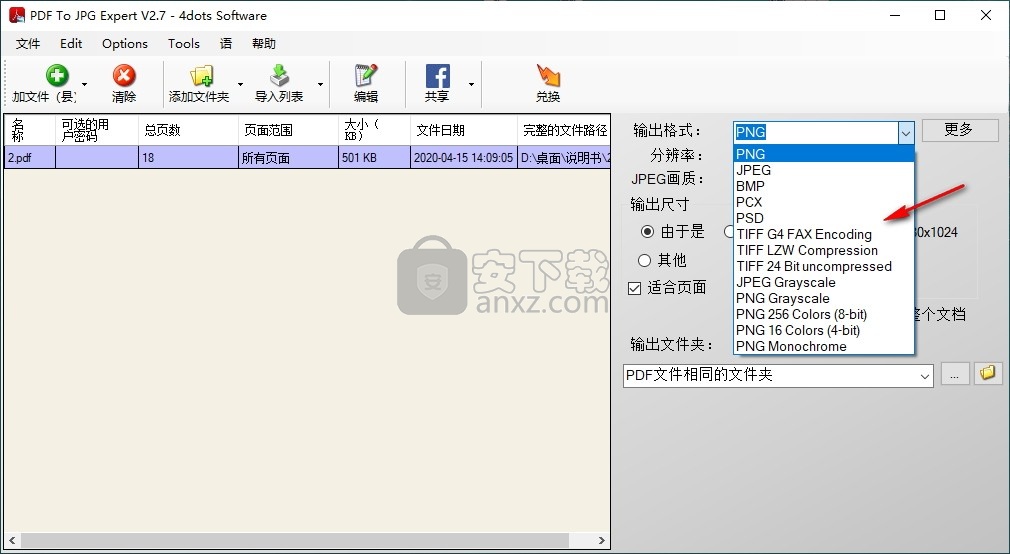Click the red Clear (清除) icon

[x=124, y=75]
